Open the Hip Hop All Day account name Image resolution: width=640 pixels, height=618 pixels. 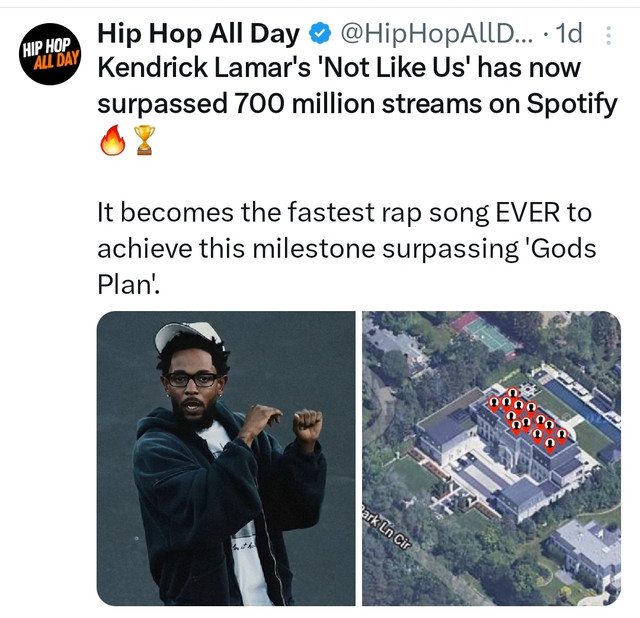tap(198, 33)
